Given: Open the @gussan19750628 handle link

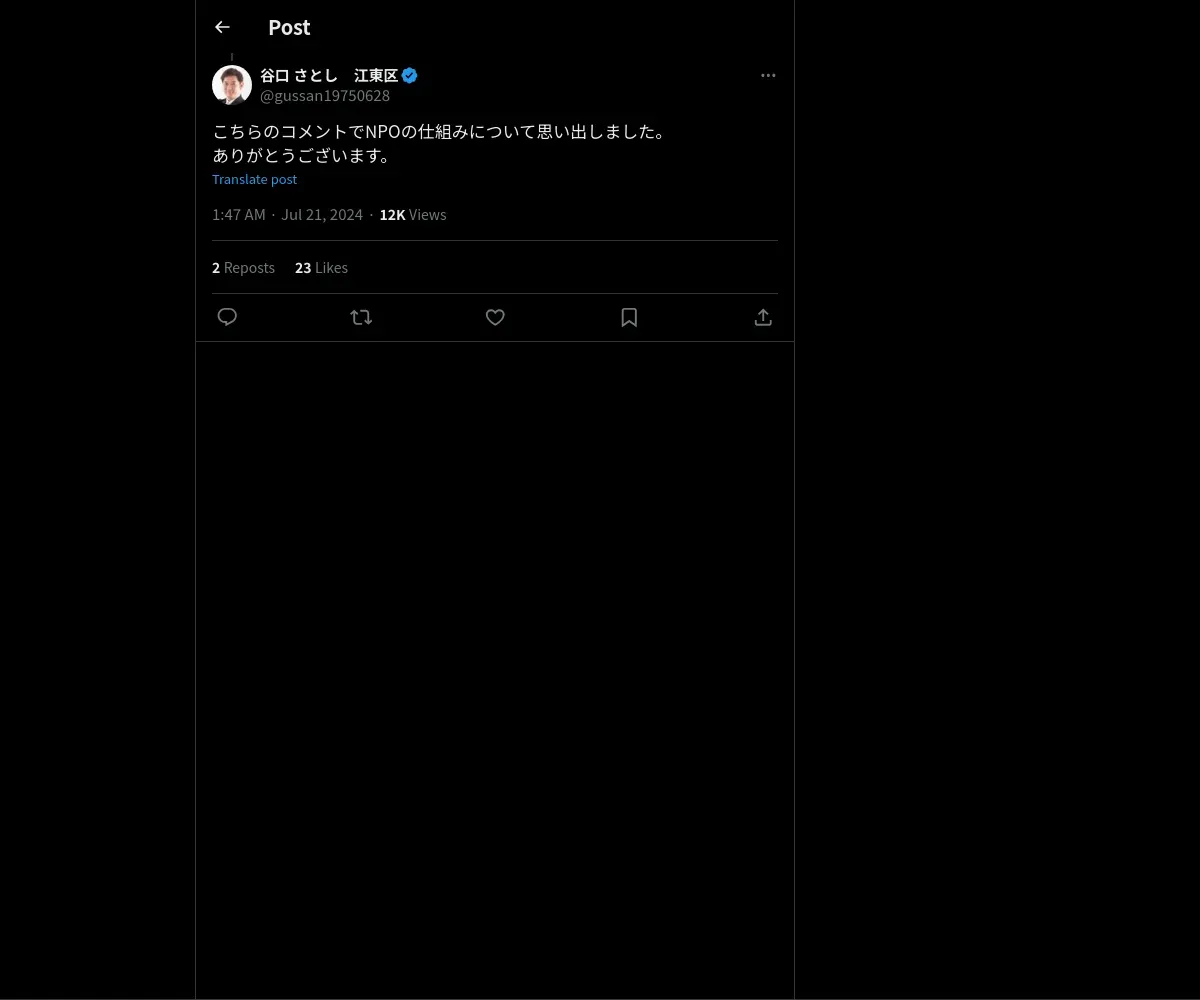Looking at the screenshot, I should [x=325, y=96].
